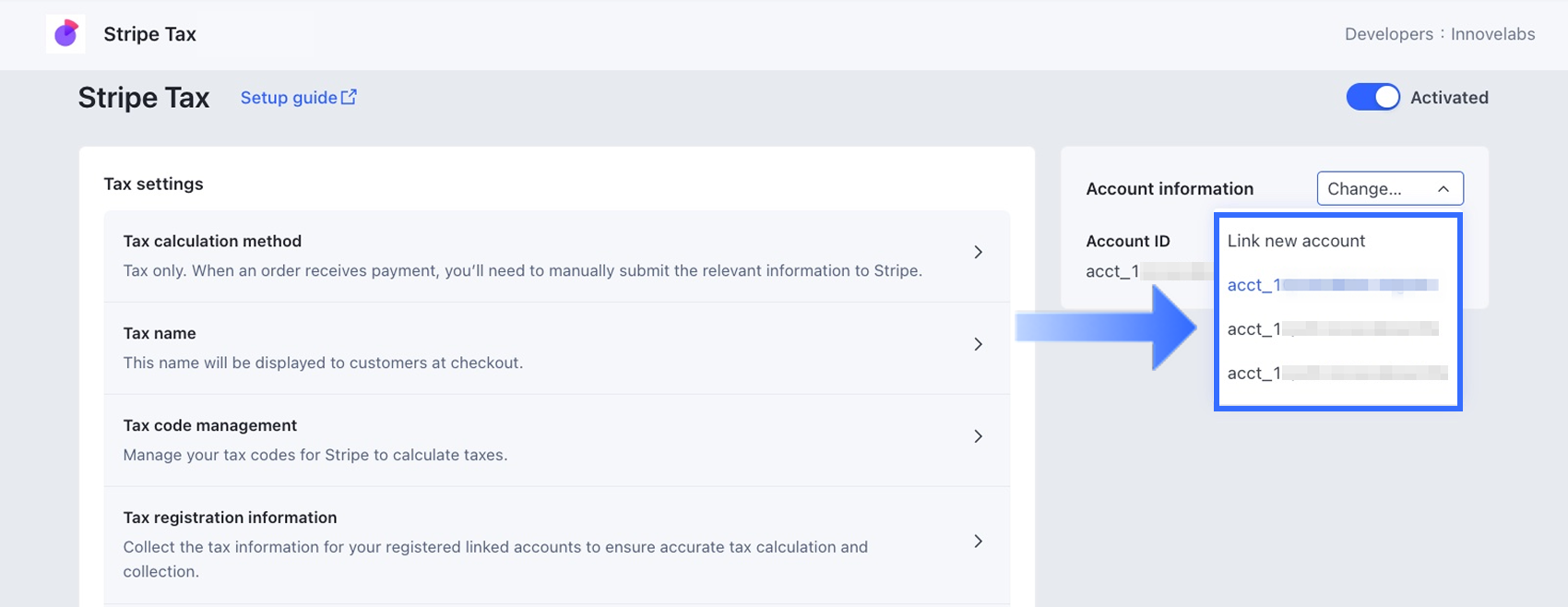
Task: Click the Tax name row title
Action: click(160, 333)
